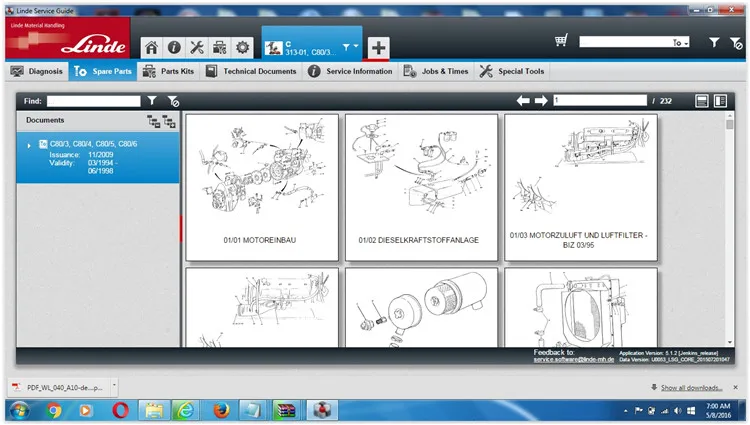Open the Diagnosis tab

37,71
